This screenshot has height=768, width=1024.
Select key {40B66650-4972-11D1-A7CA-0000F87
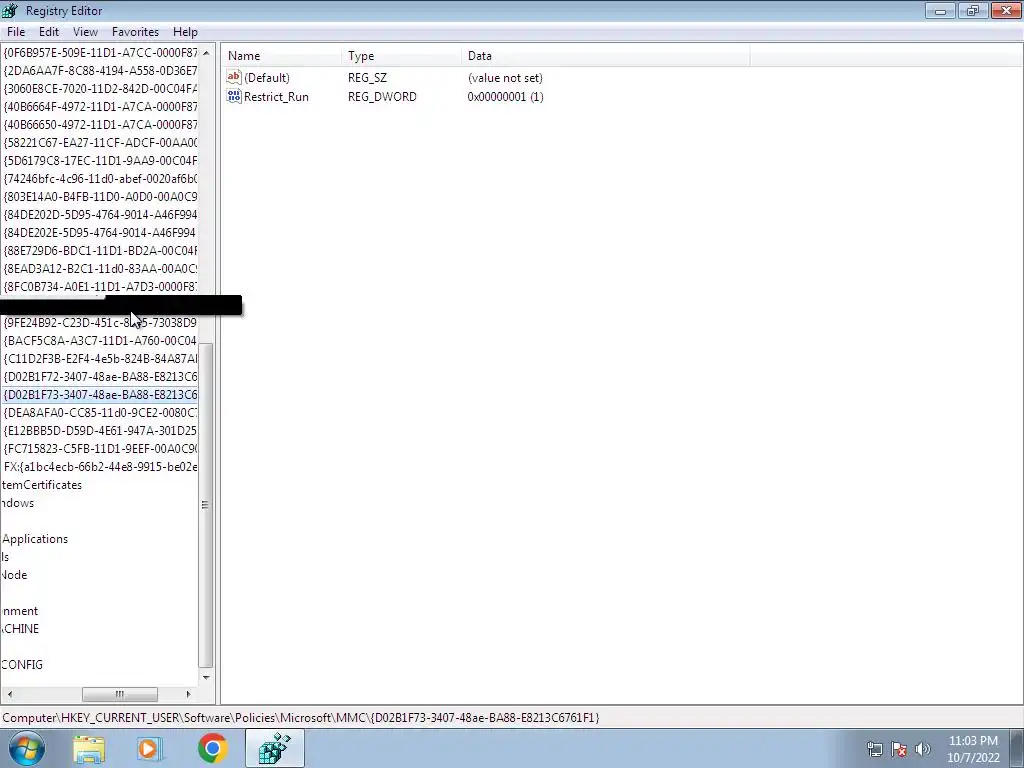pyautogui.click(x=100, y=124)
